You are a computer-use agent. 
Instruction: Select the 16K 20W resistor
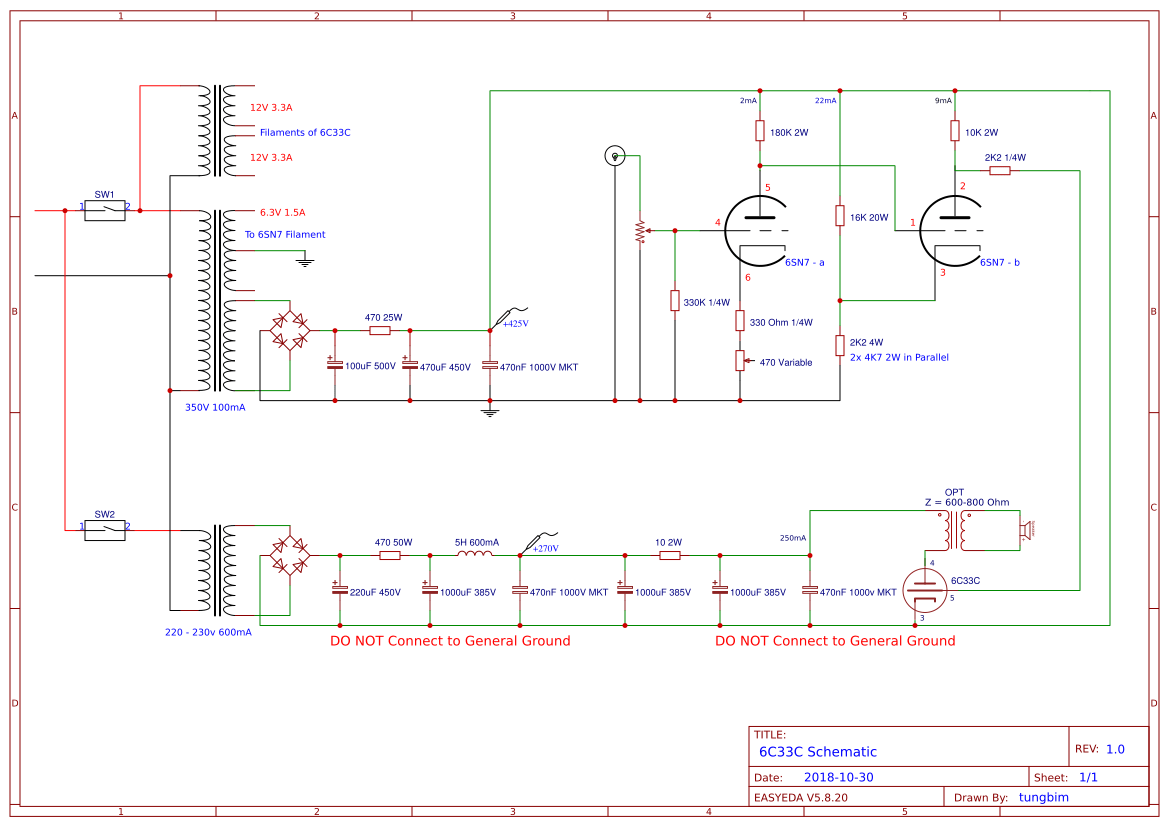[x=840, y=214]
